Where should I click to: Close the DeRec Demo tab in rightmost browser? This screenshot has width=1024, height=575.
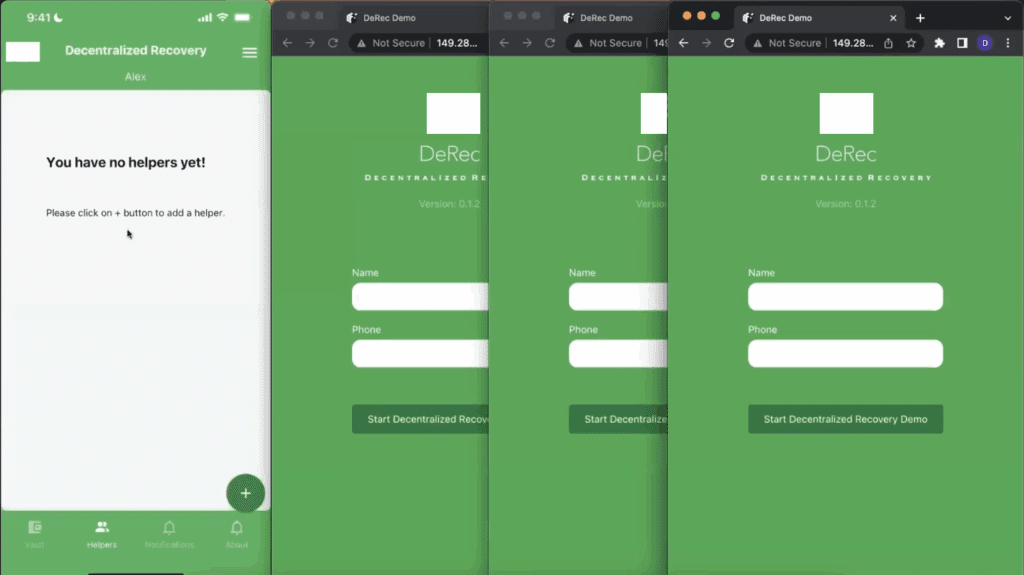point(893,18)
